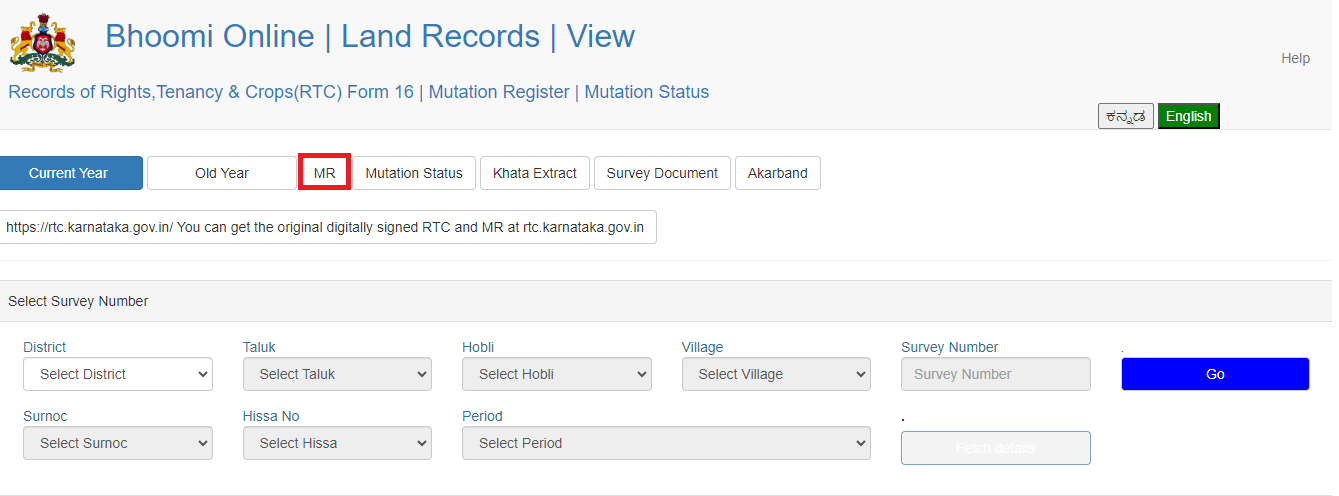
Task: Open the MR tab
Action: point(324,173)
